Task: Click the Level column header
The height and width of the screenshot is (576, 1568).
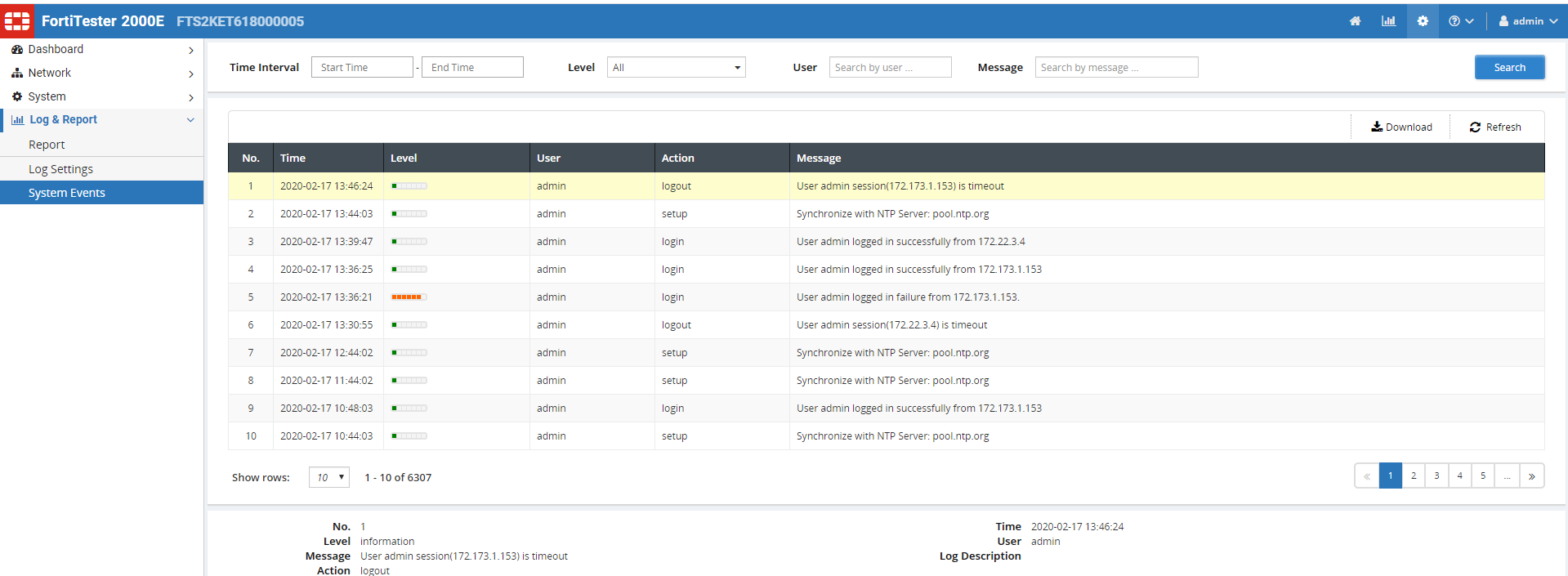Action: click(x=457, y=158)
